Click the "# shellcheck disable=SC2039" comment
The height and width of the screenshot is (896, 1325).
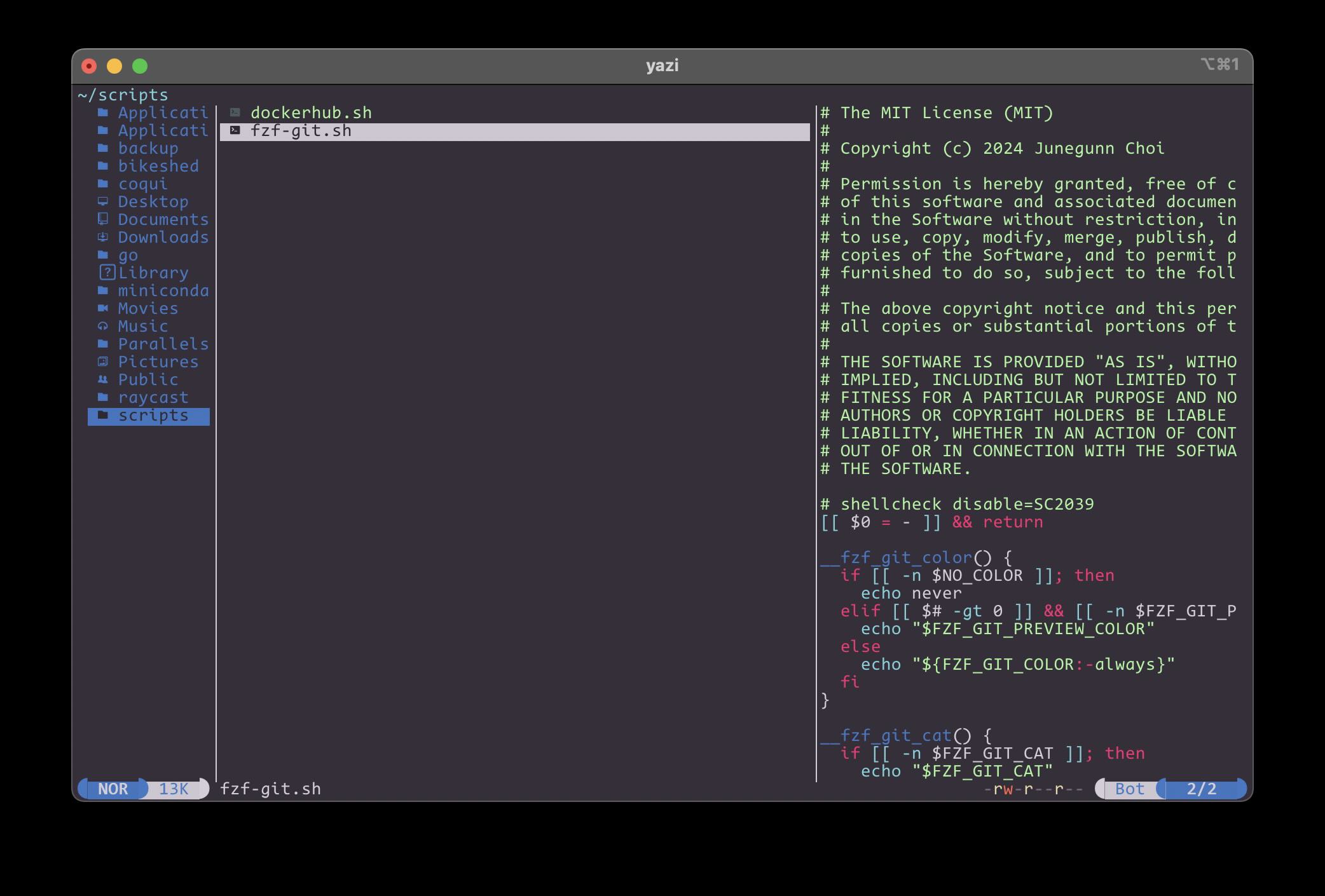point(957,505)
